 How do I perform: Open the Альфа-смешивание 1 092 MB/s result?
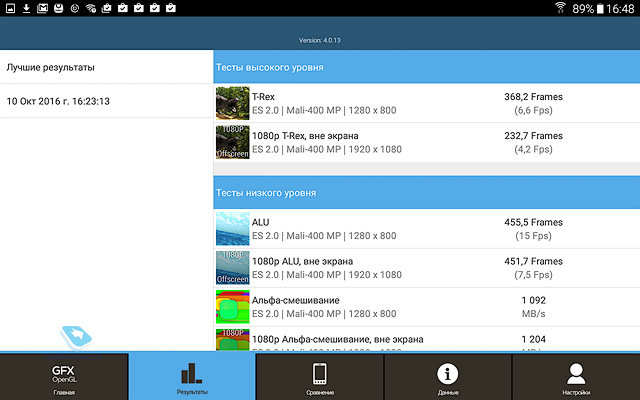point(533,307)
